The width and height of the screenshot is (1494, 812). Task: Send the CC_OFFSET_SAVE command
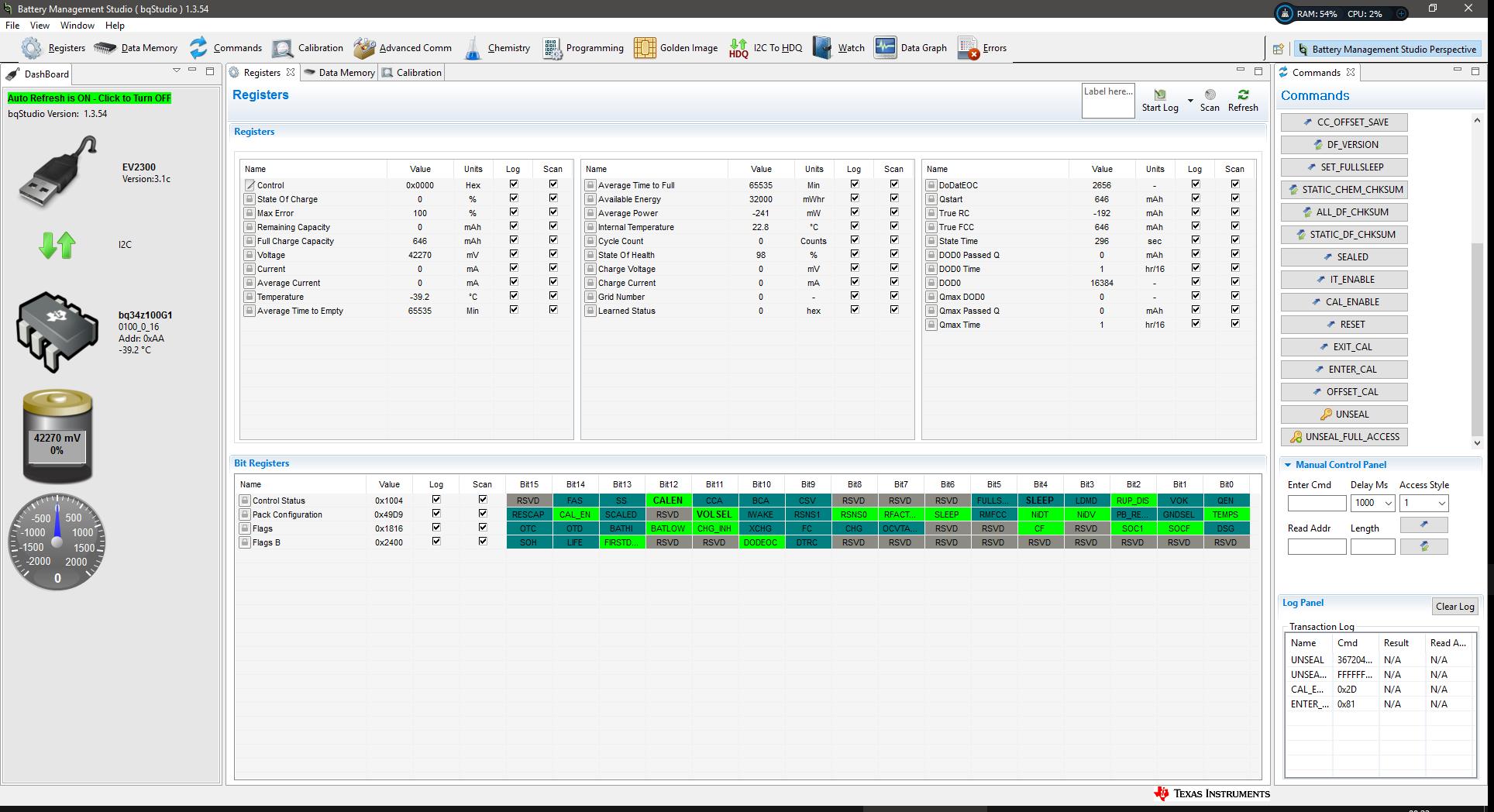1344,122
